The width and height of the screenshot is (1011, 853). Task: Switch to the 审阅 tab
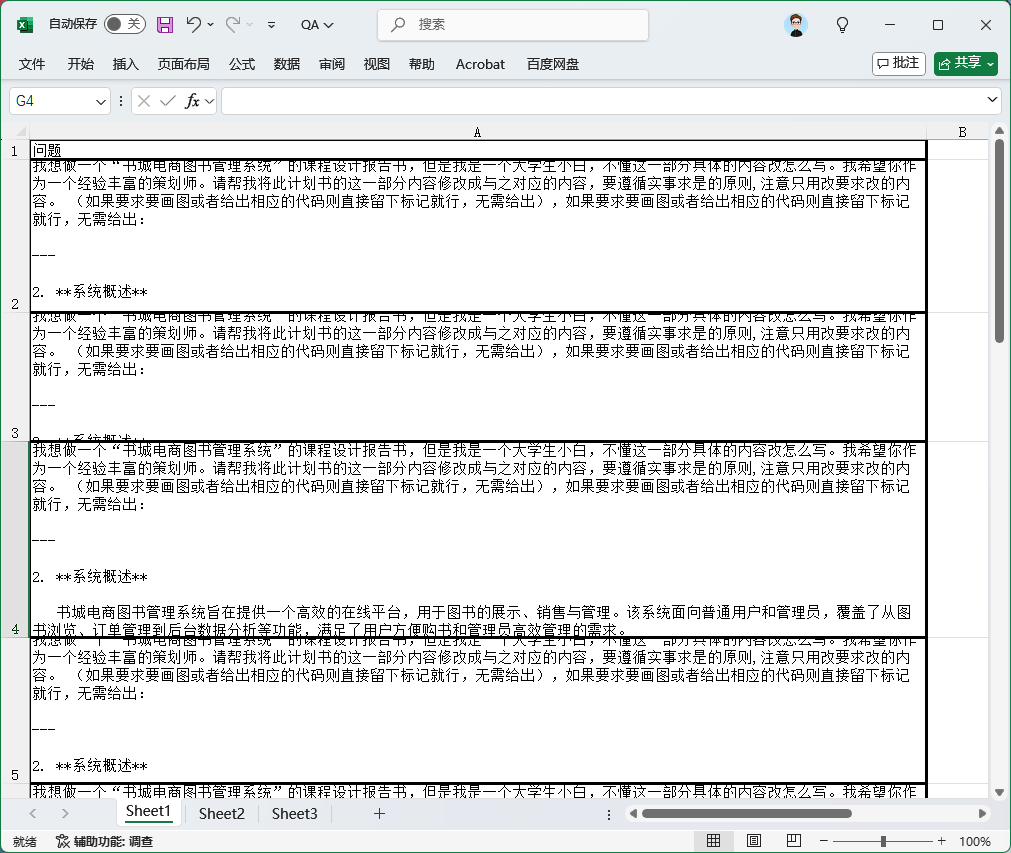pyautogui.click(x=331, y=64)
